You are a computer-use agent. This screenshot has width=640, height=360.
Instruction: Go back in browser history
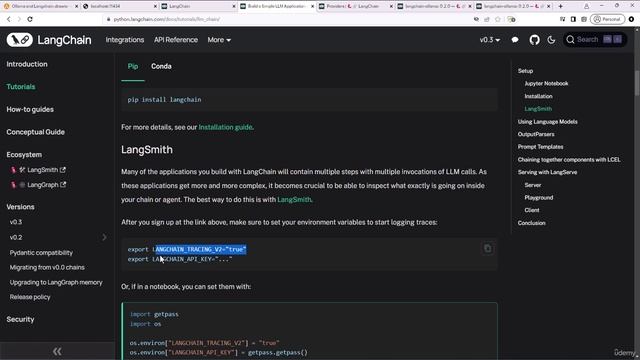tap(9, 19)
